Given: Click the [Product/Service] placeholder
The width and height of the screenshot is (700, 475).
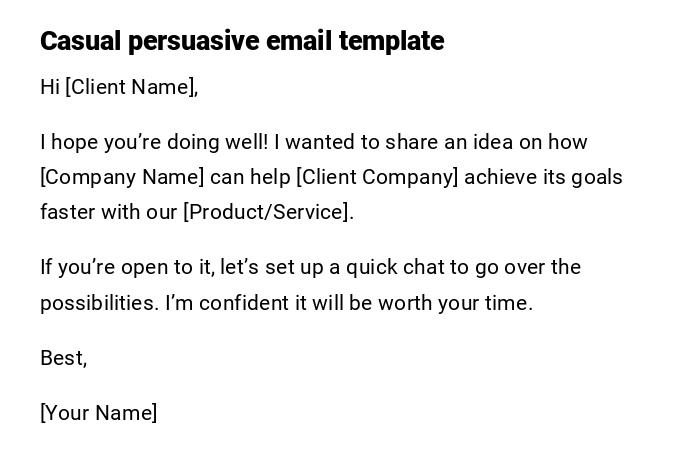Looking at the screenshot, I should coord(266,212).
